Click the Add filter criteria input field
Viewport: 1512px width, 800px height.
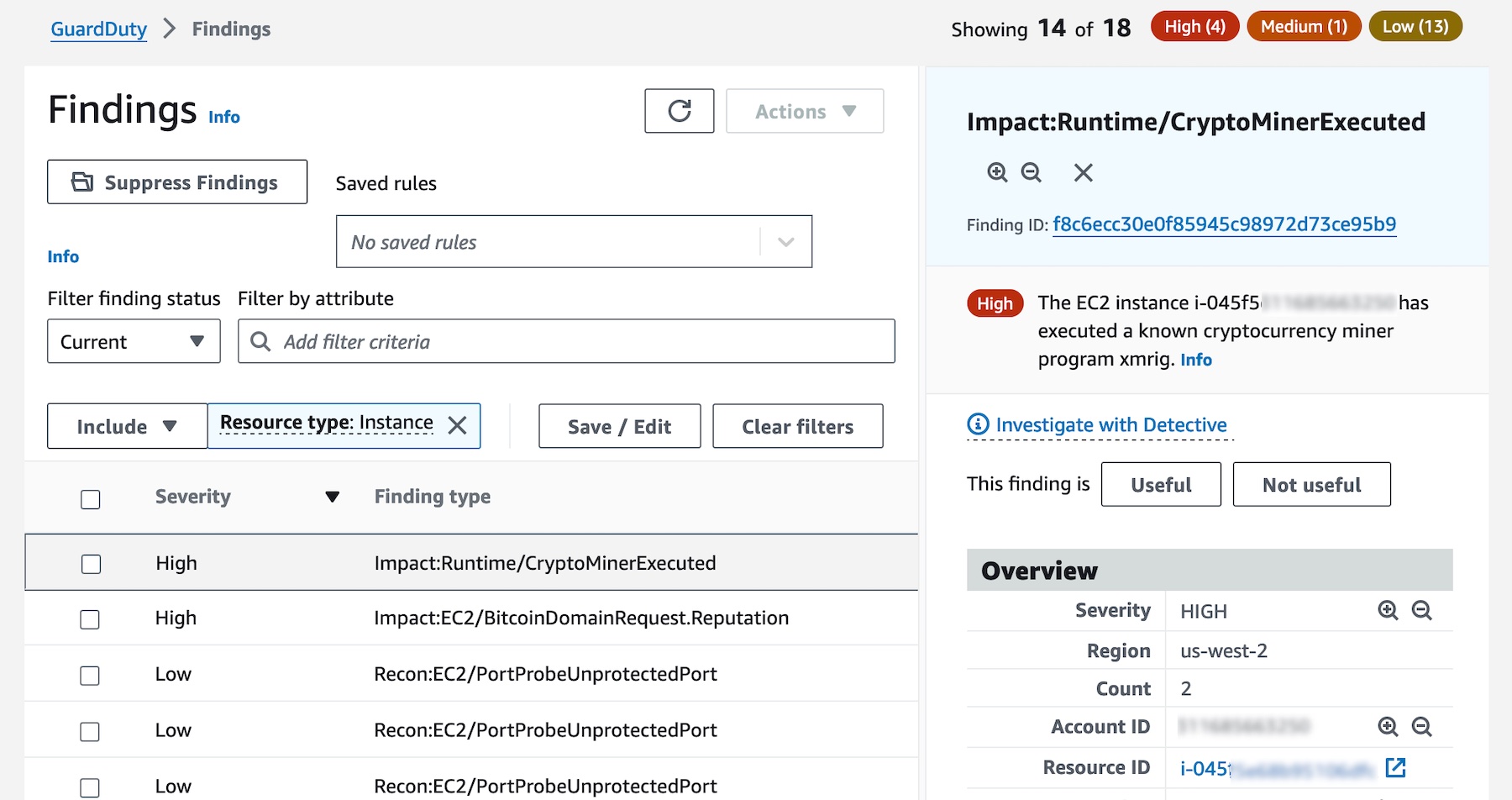(566, 341)
